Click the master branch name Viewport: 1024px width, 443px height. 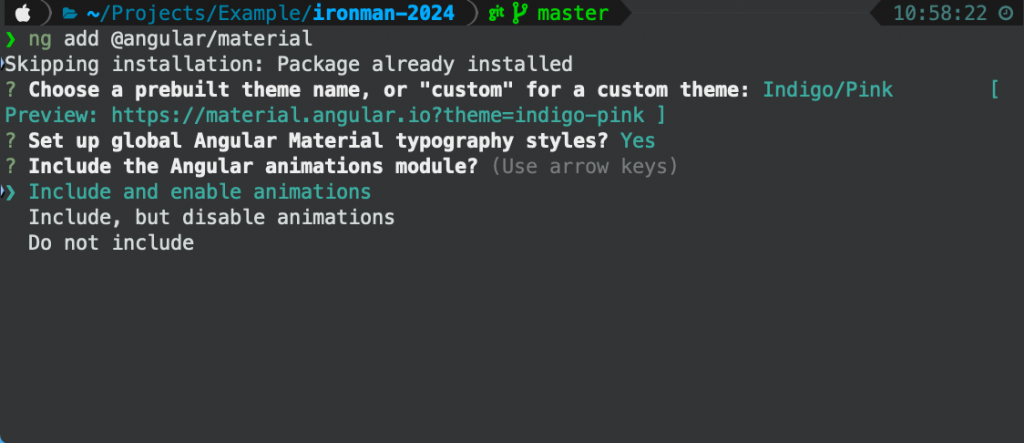(573, 12)
